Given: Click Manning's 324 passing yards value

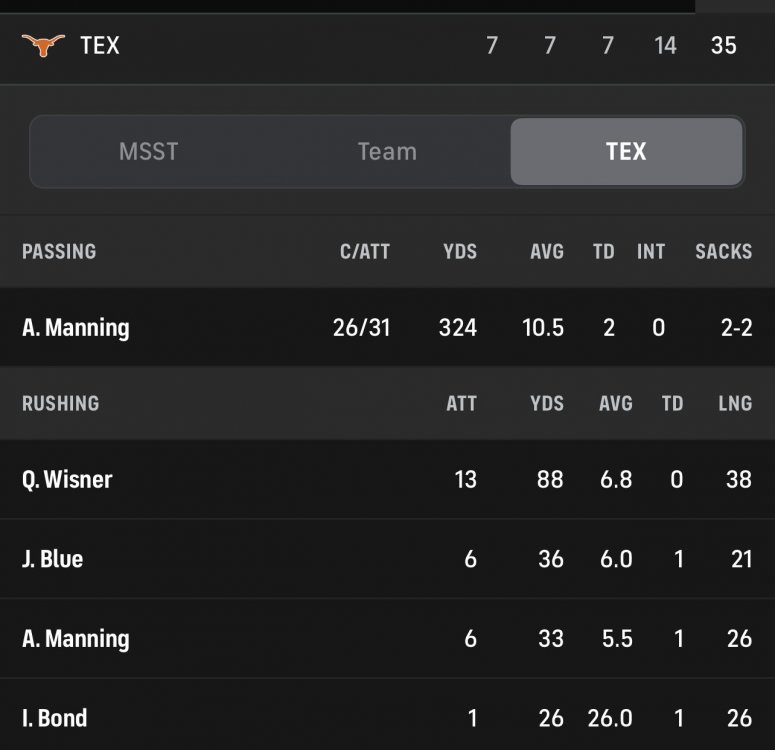Looking at the screenshot, I should [x=457, y=328].
